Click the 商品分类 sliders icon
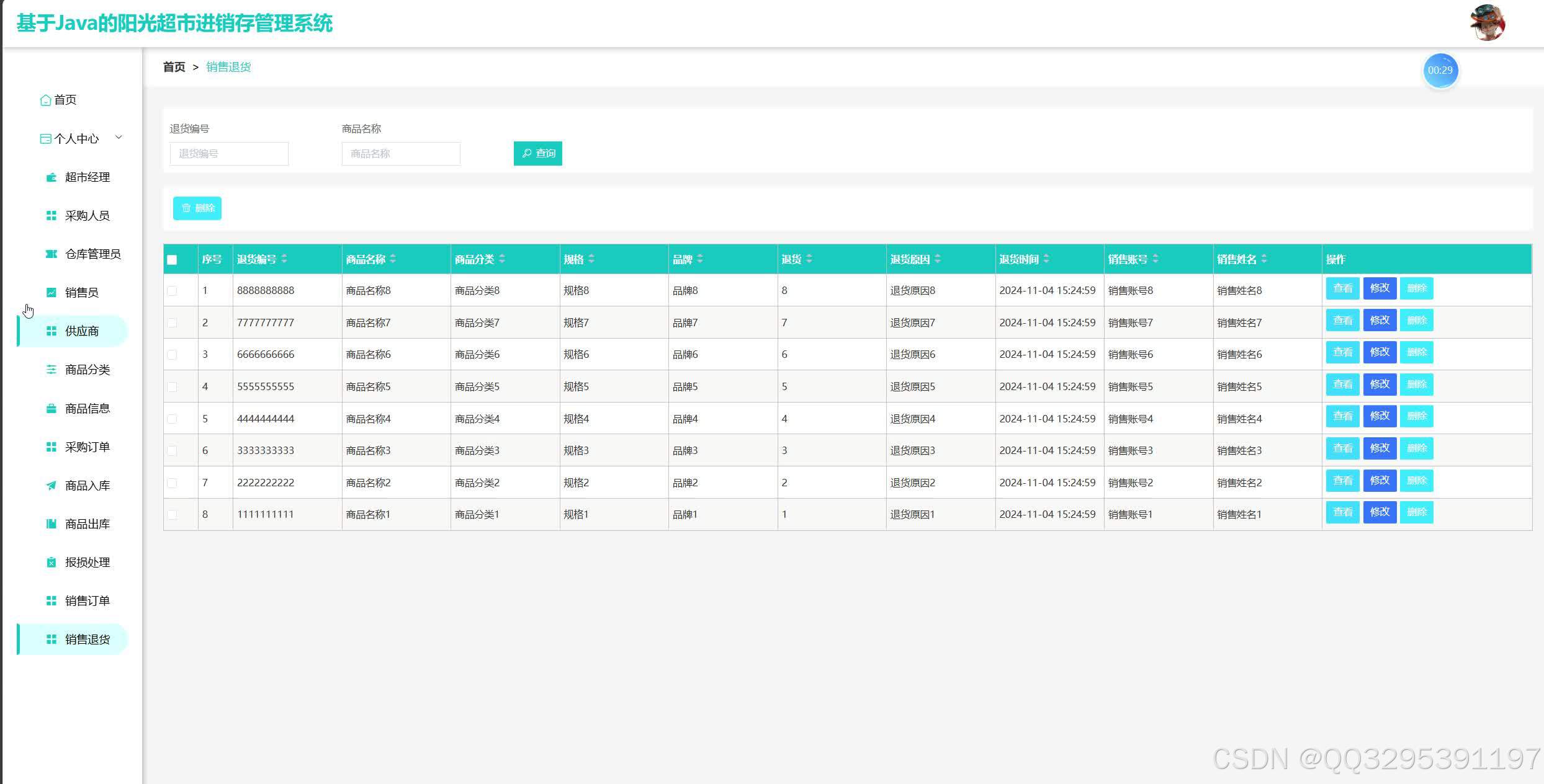This screenshot has height=784, width=1544. pos(52,370)
